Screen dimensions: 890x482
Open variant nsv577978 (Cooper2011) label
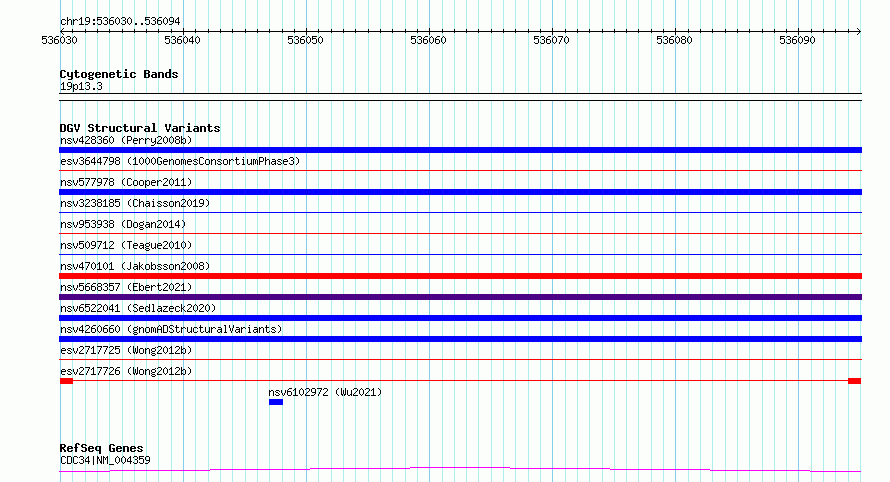(x=126, y=182)
